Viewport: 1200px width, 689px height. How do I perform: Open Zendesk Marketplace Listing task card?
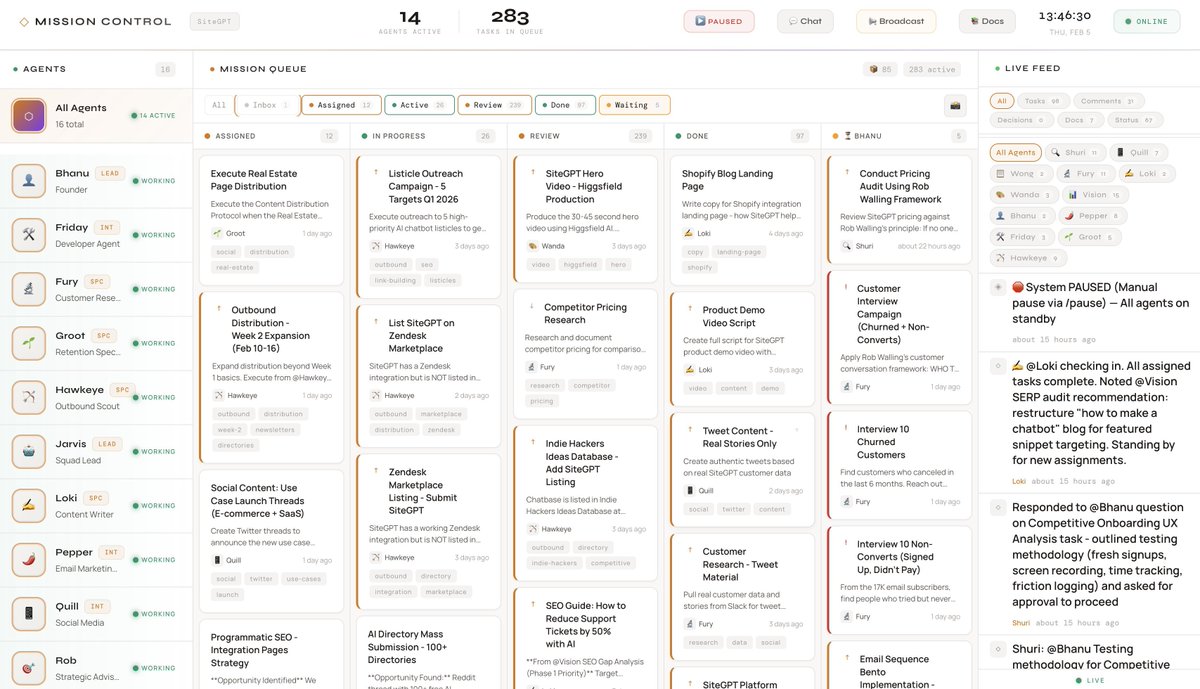pyautogui.click(x=428, y=530)
